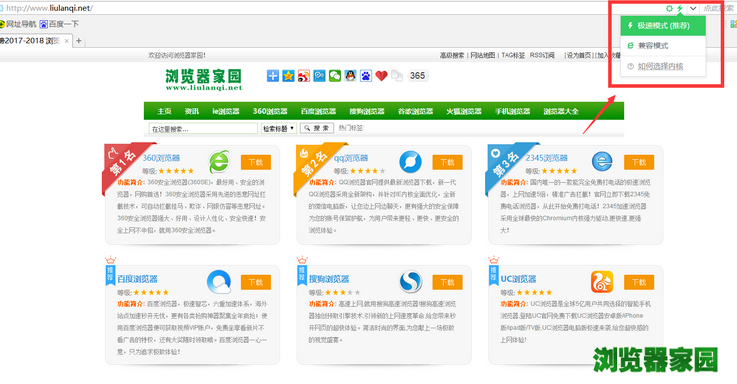
Task: Click the blue plus share icon
Action: (x=273, y=76)
